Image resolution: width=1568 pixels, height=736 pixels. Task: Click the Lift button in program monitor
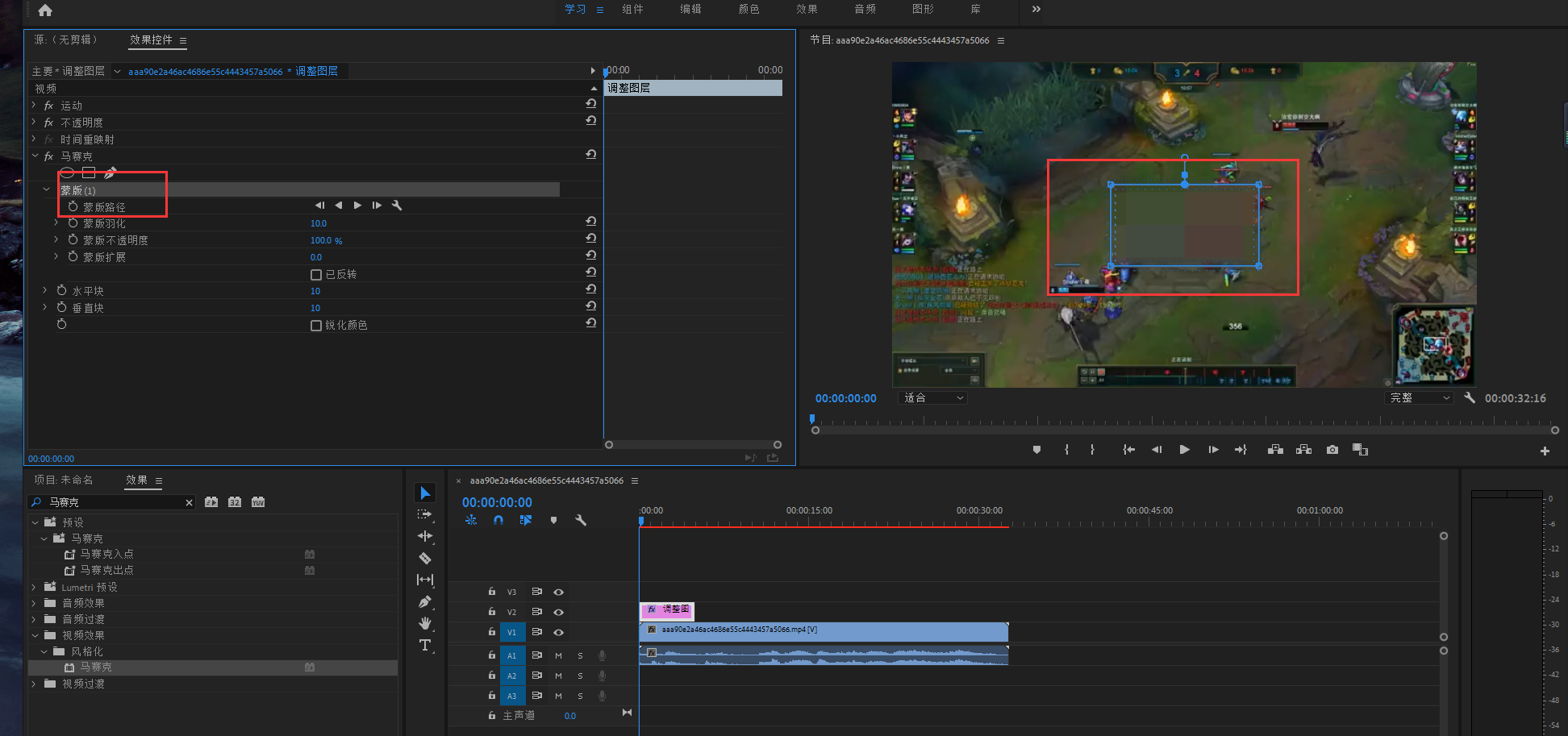1275,450
